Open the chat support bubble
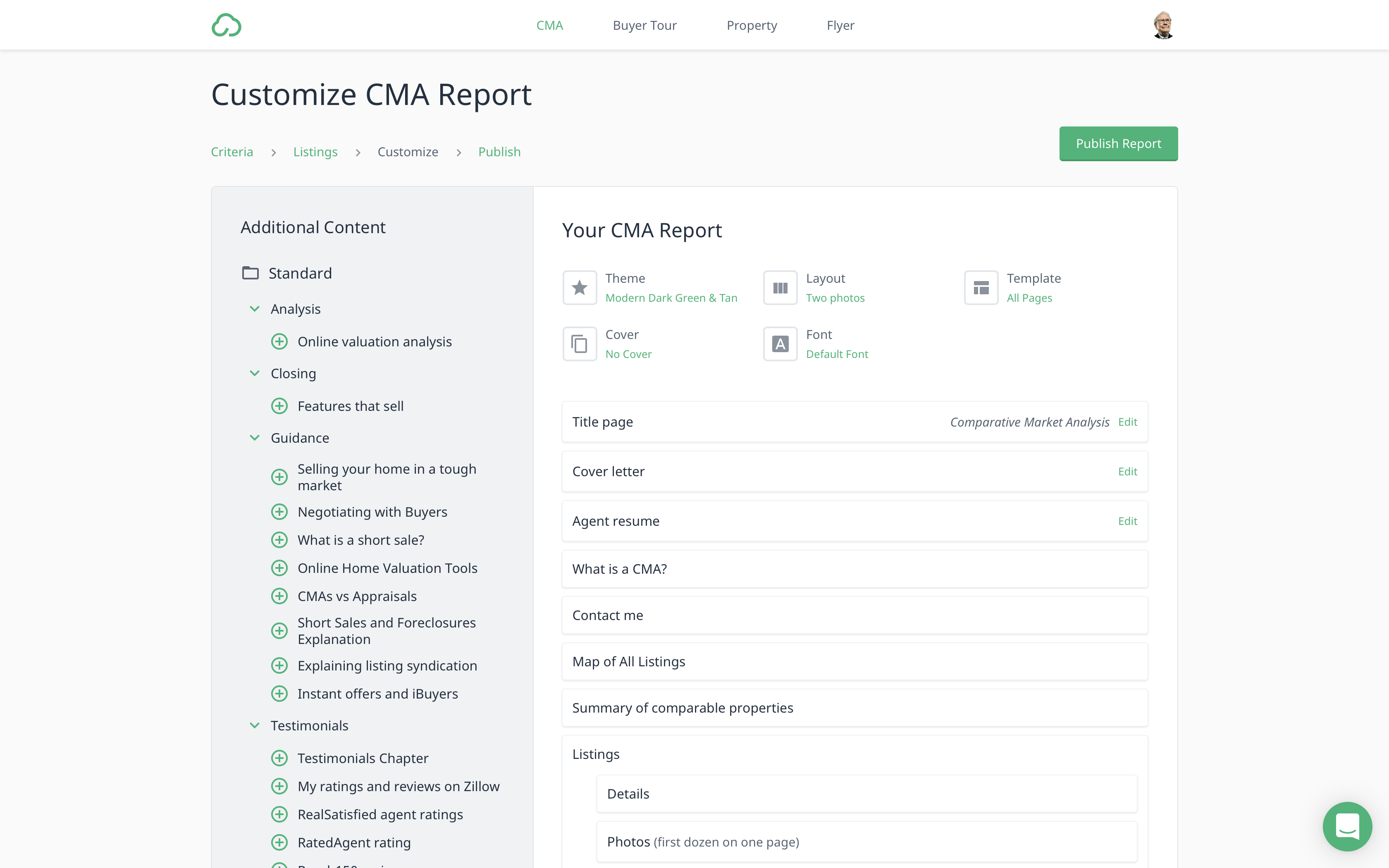This screenshot has height=868, width=1389. [1346, 826]
